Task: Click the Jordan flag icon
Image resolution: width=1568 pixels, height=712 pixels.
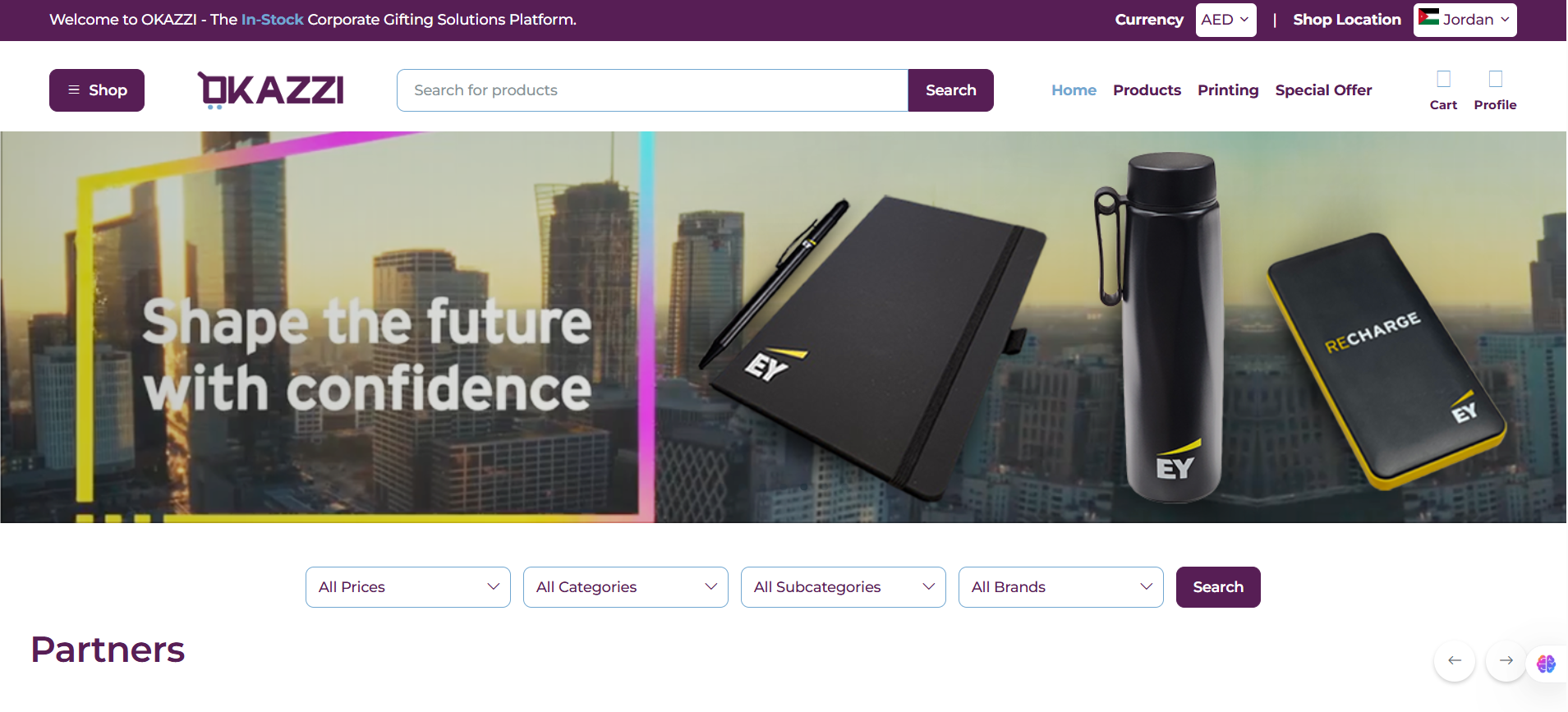Action: [1428, 17]
